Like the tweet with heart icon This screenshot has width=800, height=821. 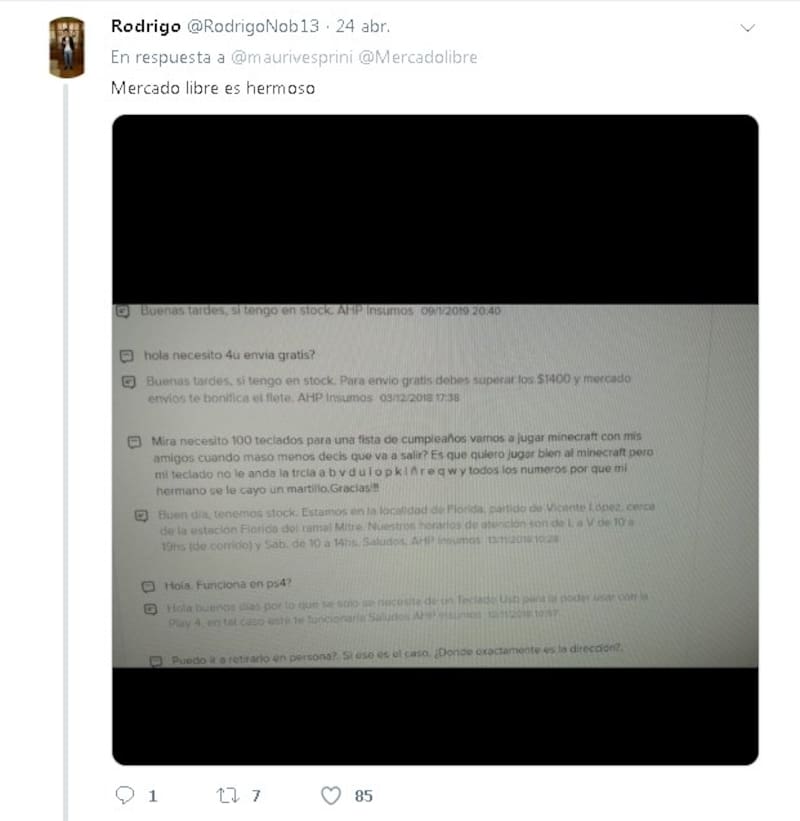pyautogui.click(x=331, y=795)
